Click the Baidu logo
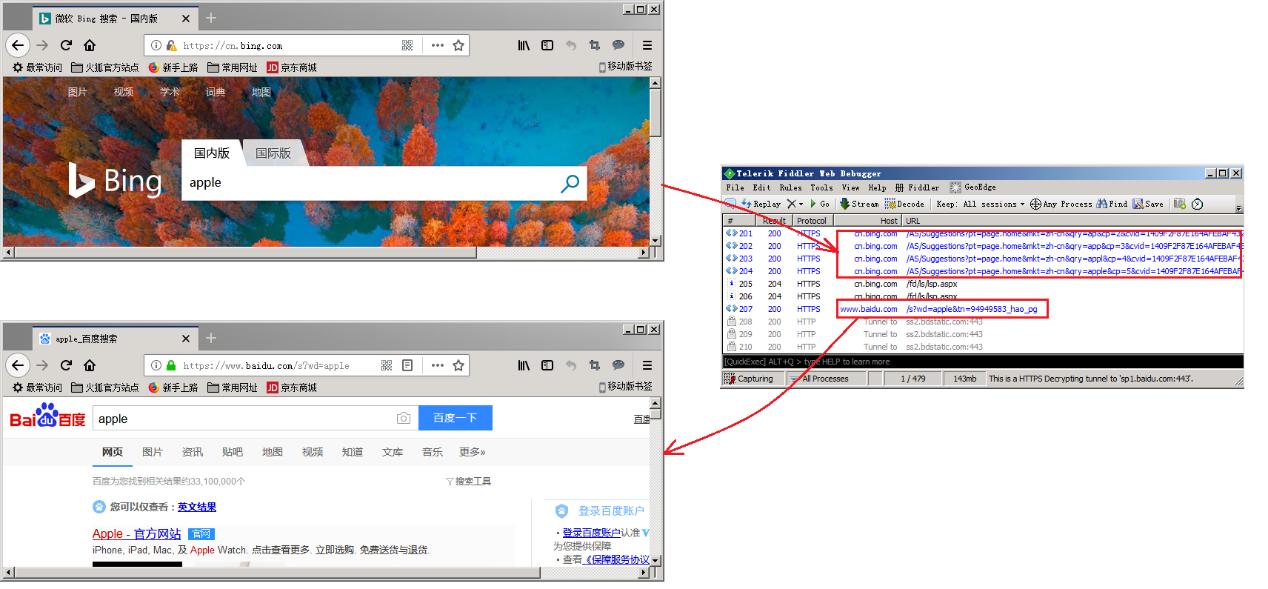Image resolution: width=1268 pixels, height=589 pixels. point(47,416)
